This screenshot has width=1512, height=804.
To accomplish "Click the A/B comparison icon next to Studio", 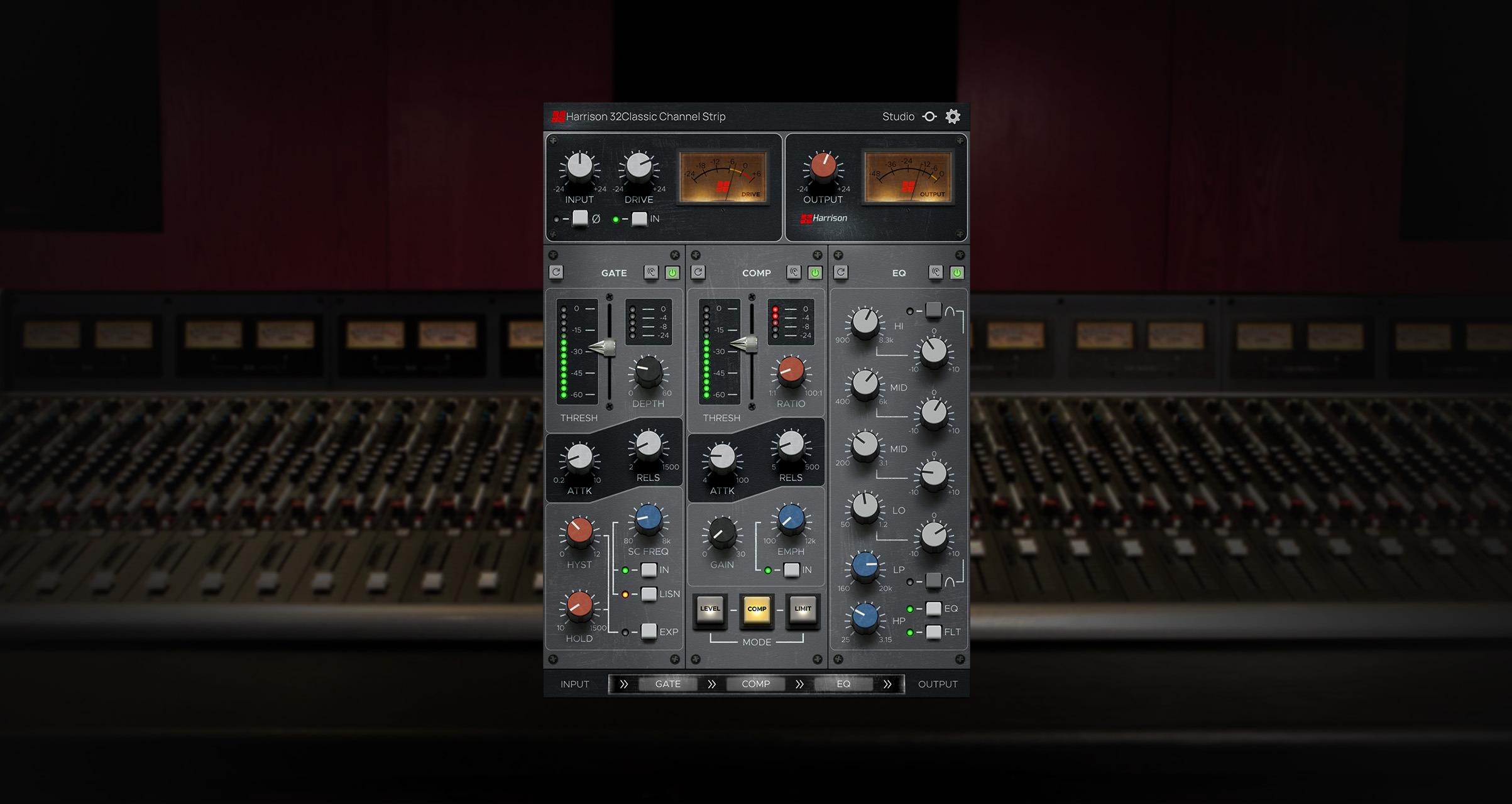I will 929,117.
